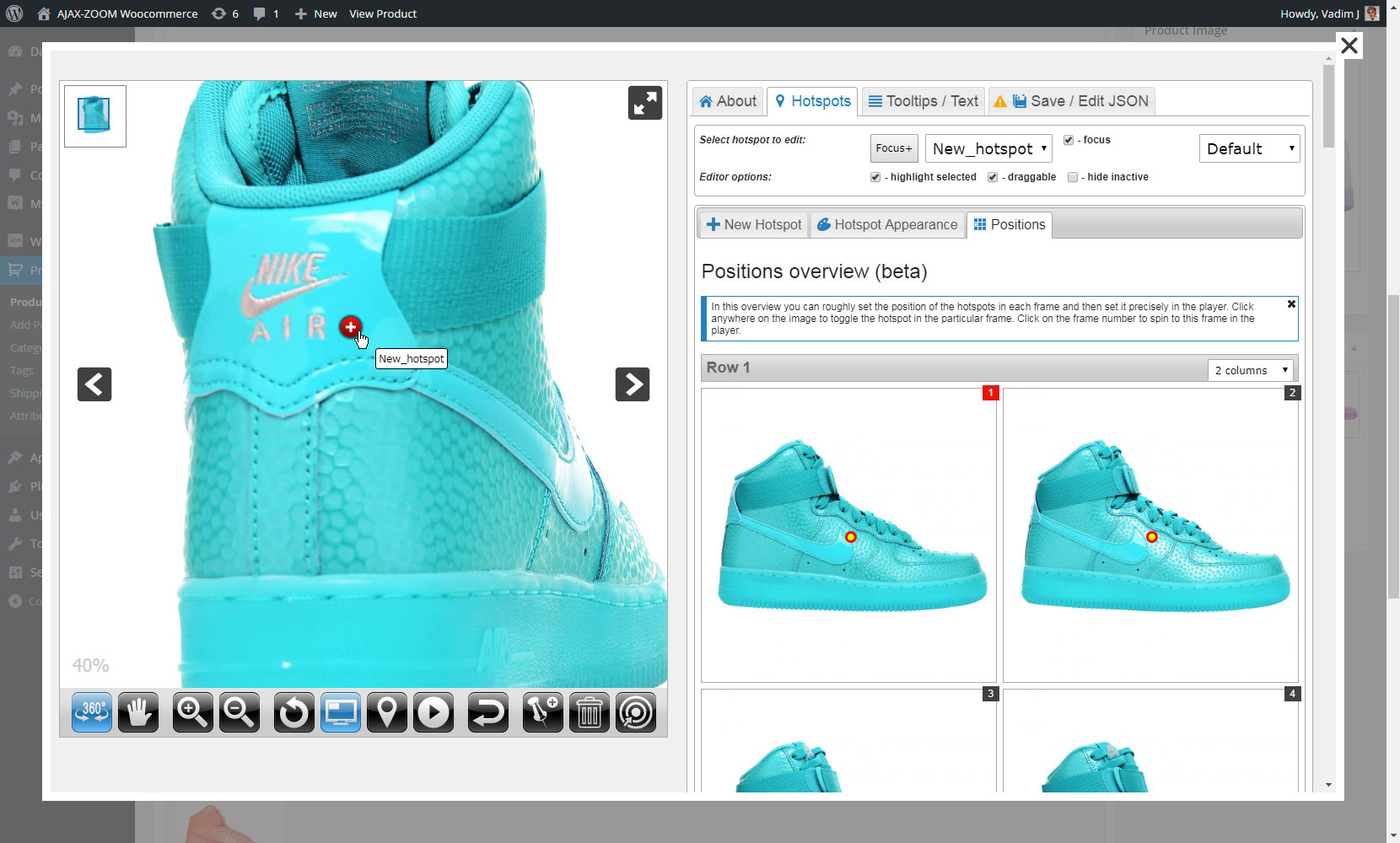Dismiss the positions overview info notice

1291,304
